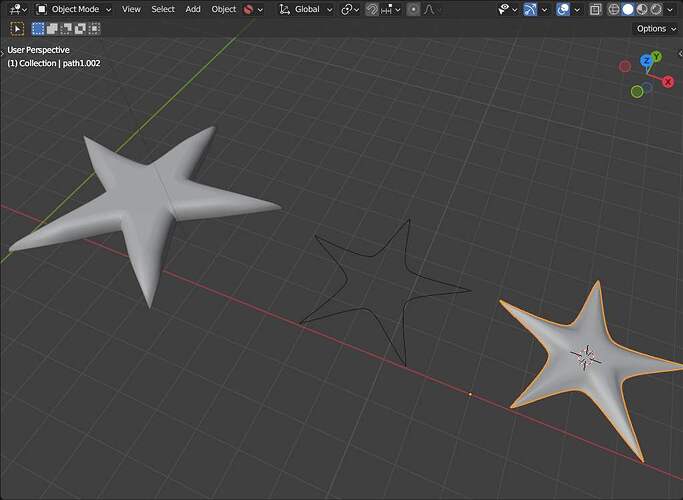
Task: Open the Select menu
Action: click(x=163, y=9)
